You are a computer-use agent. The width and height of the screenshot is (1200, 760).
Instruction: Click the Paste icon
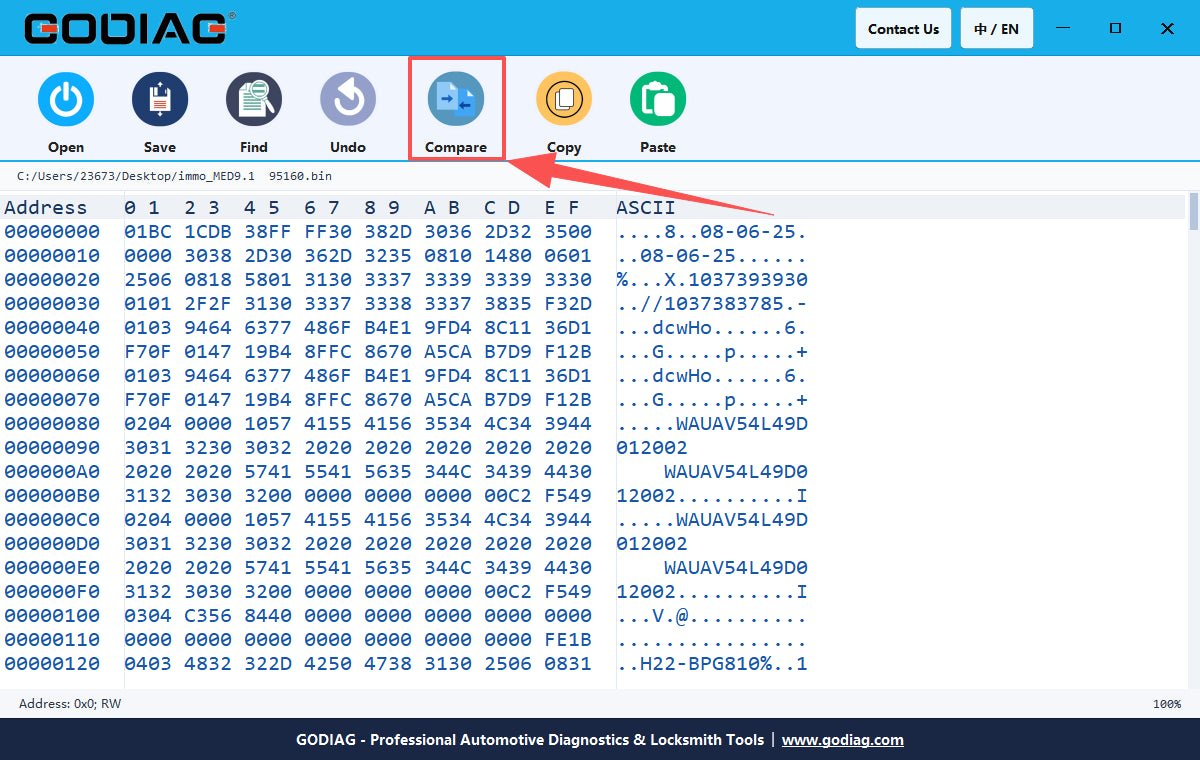[658, 100]
